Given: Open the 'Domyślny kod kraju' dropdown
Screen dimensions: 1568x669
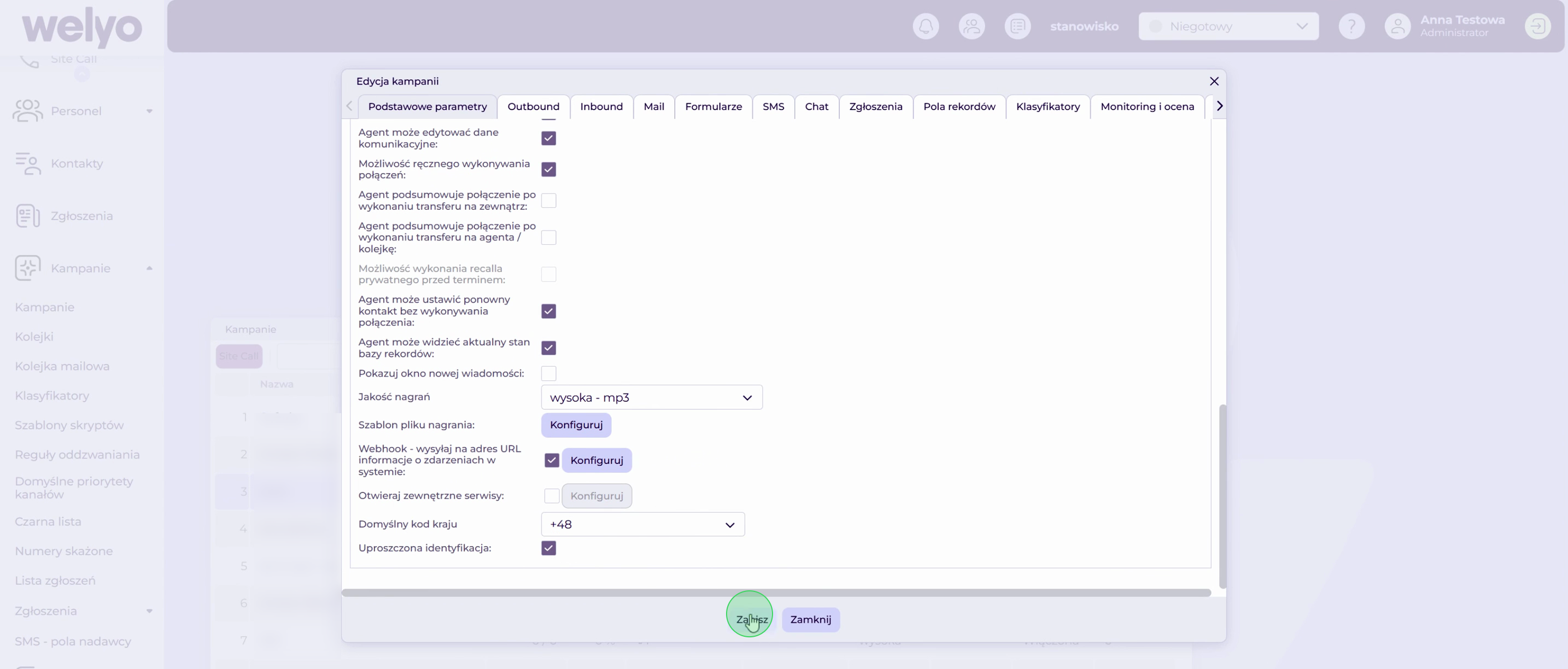Looking at the screenshot, I should (643, 524).
